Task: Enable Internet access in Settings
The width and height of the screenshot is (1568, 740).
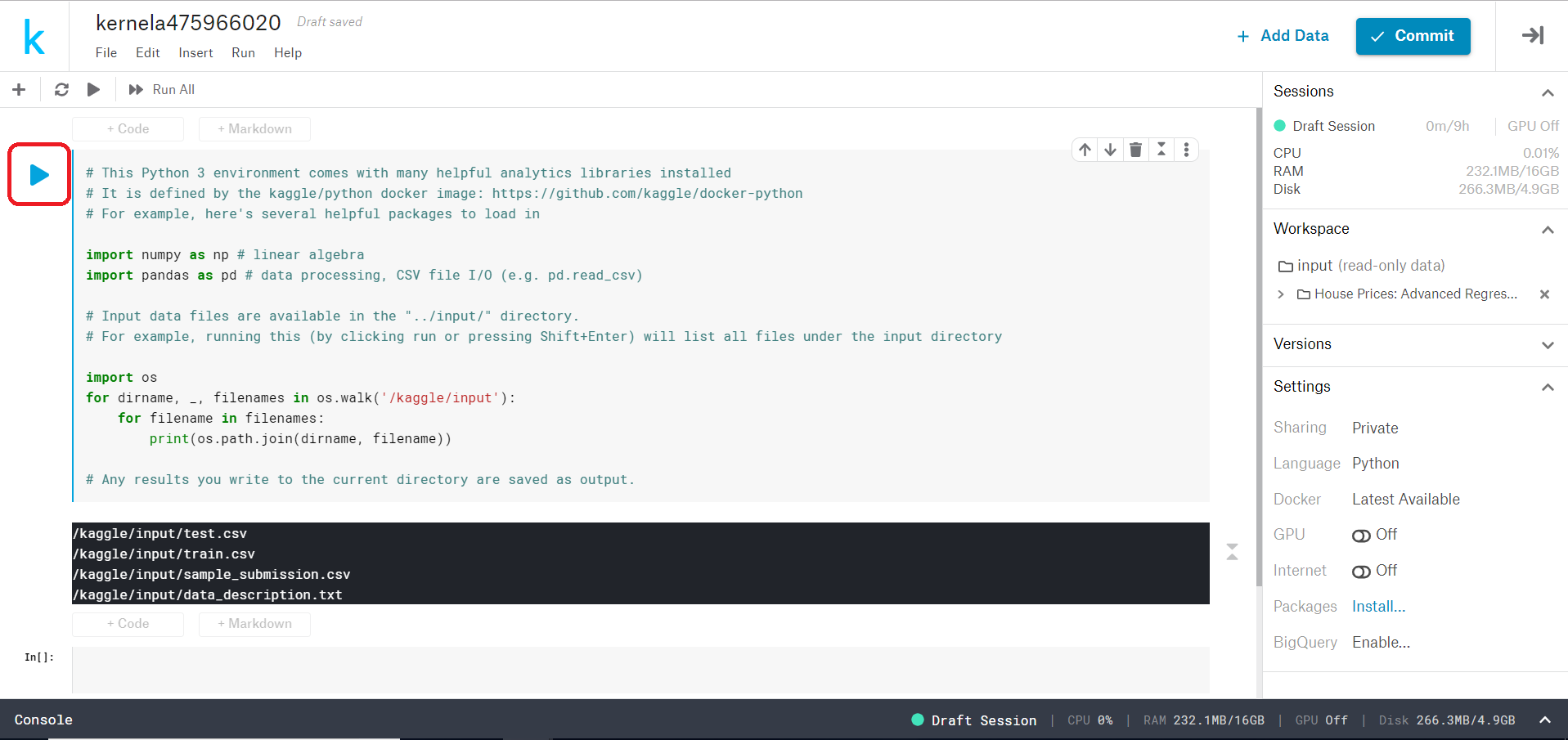Action: click(x=1361, y=570)
